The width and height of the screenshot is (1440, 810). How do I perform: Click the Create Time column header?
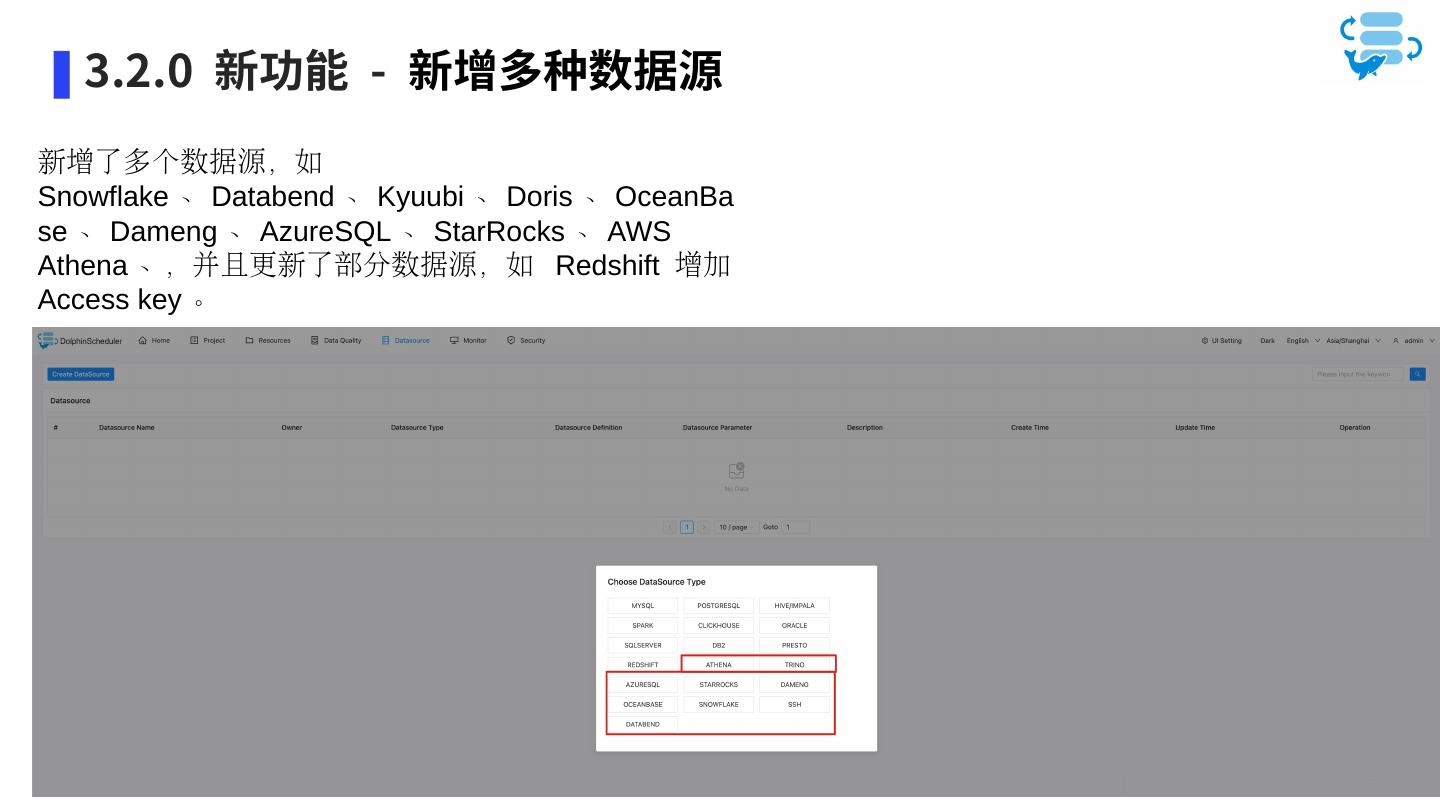pos(1030,428)
